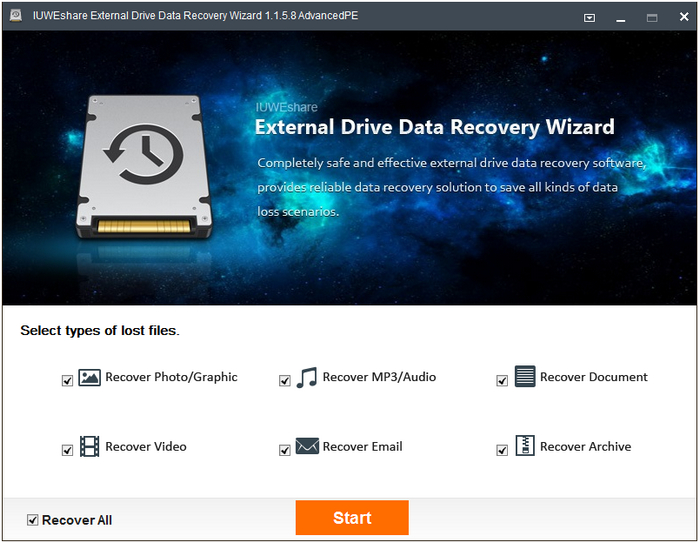Screen dimensions: 700x543
Task: Click the zipped archive icon
Action: [x=524, y=446]
